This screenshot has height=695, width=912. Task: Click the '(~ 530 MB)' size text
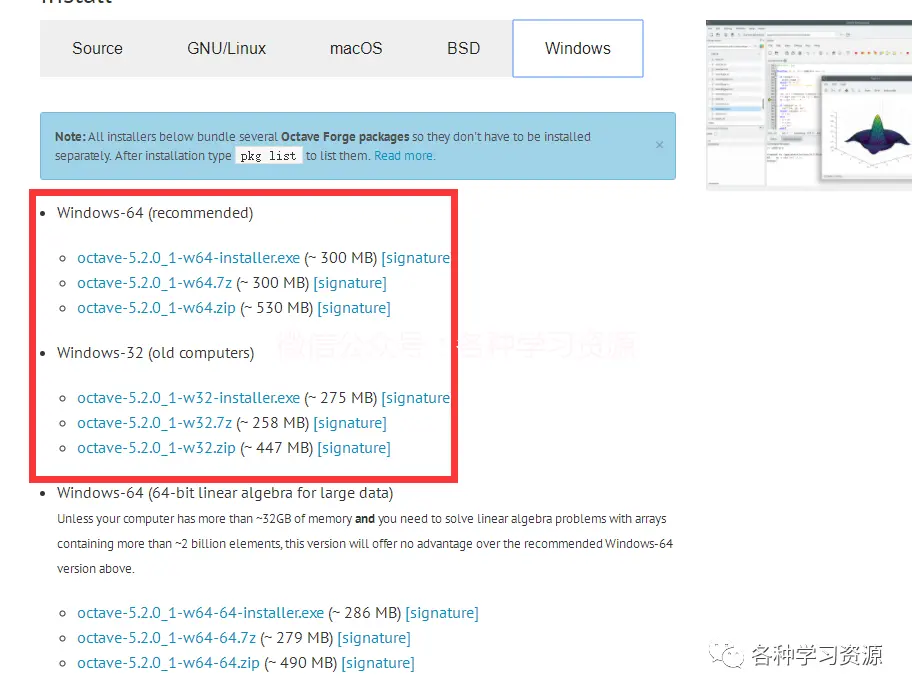pyautogui.click(x=277, y=308)
